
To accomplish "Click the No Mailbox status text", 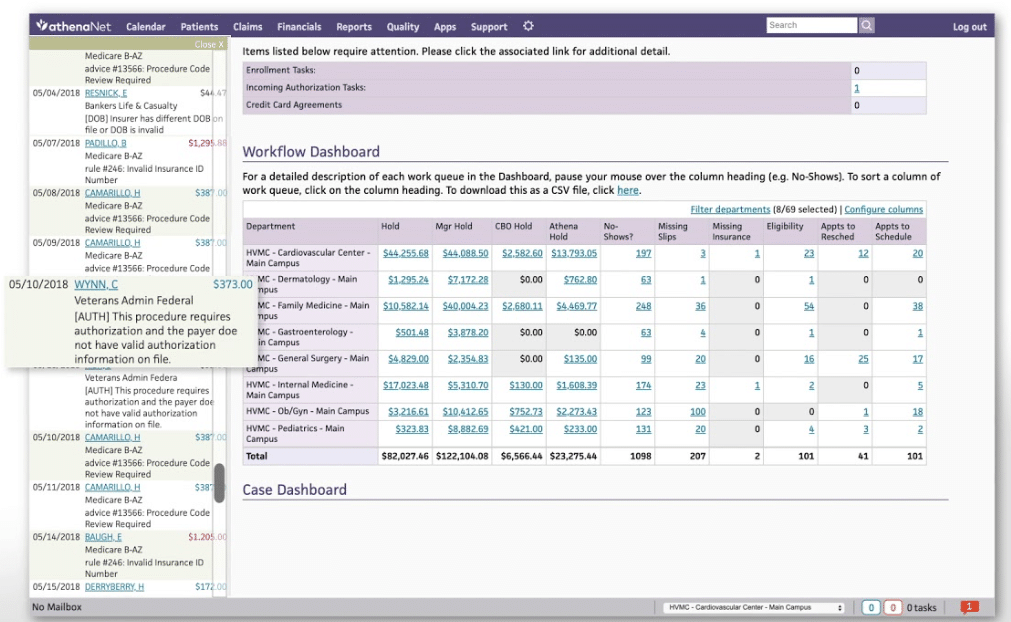I will (x=57, y=607).
